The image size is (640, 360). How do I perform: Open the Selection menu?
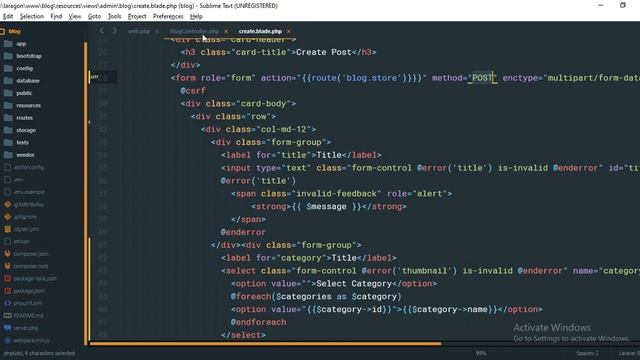[31, 16]
